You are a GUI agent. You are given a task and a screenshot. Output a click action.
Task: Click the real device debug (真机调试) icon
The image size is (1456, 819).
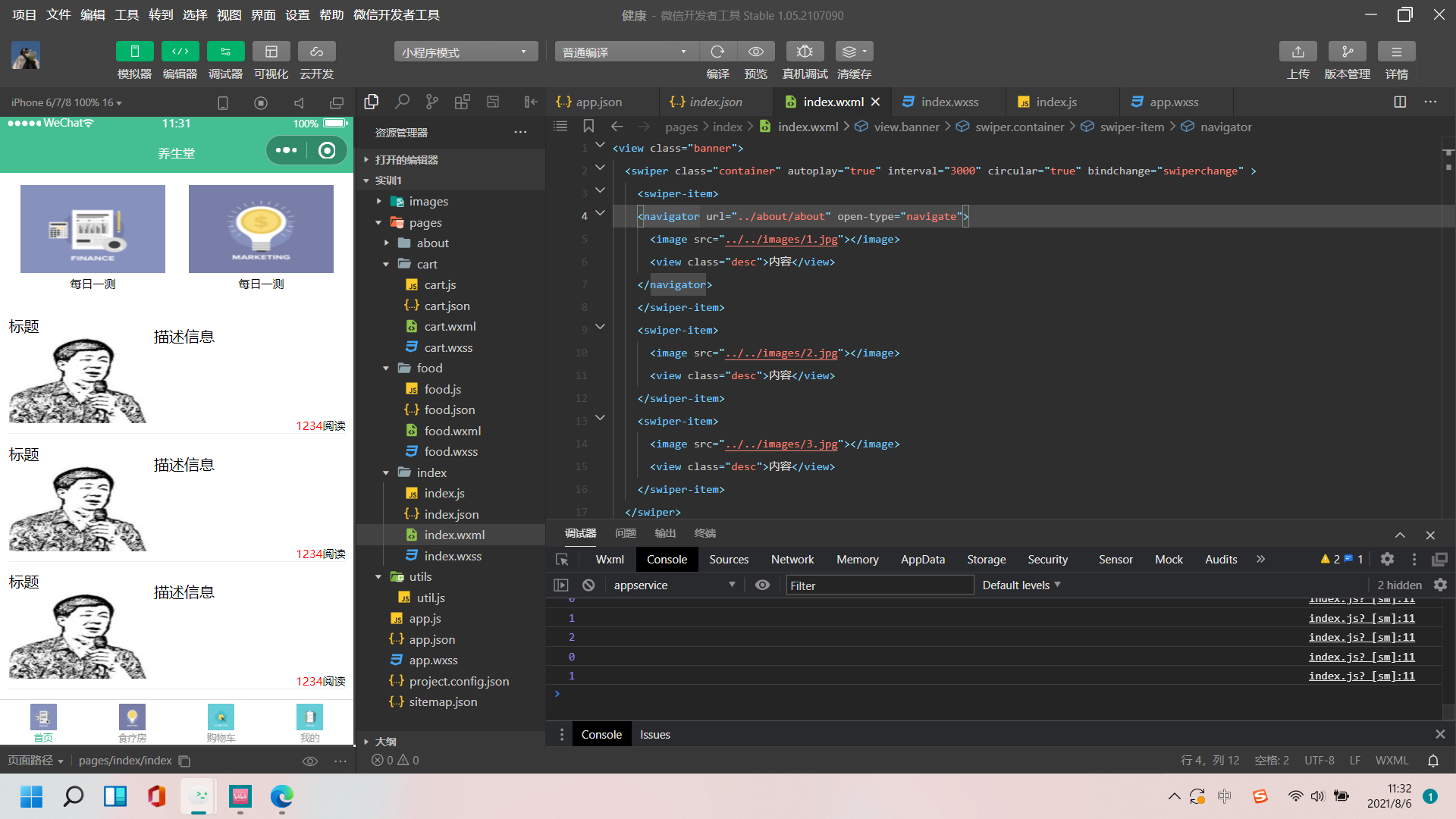click(805, 52)
